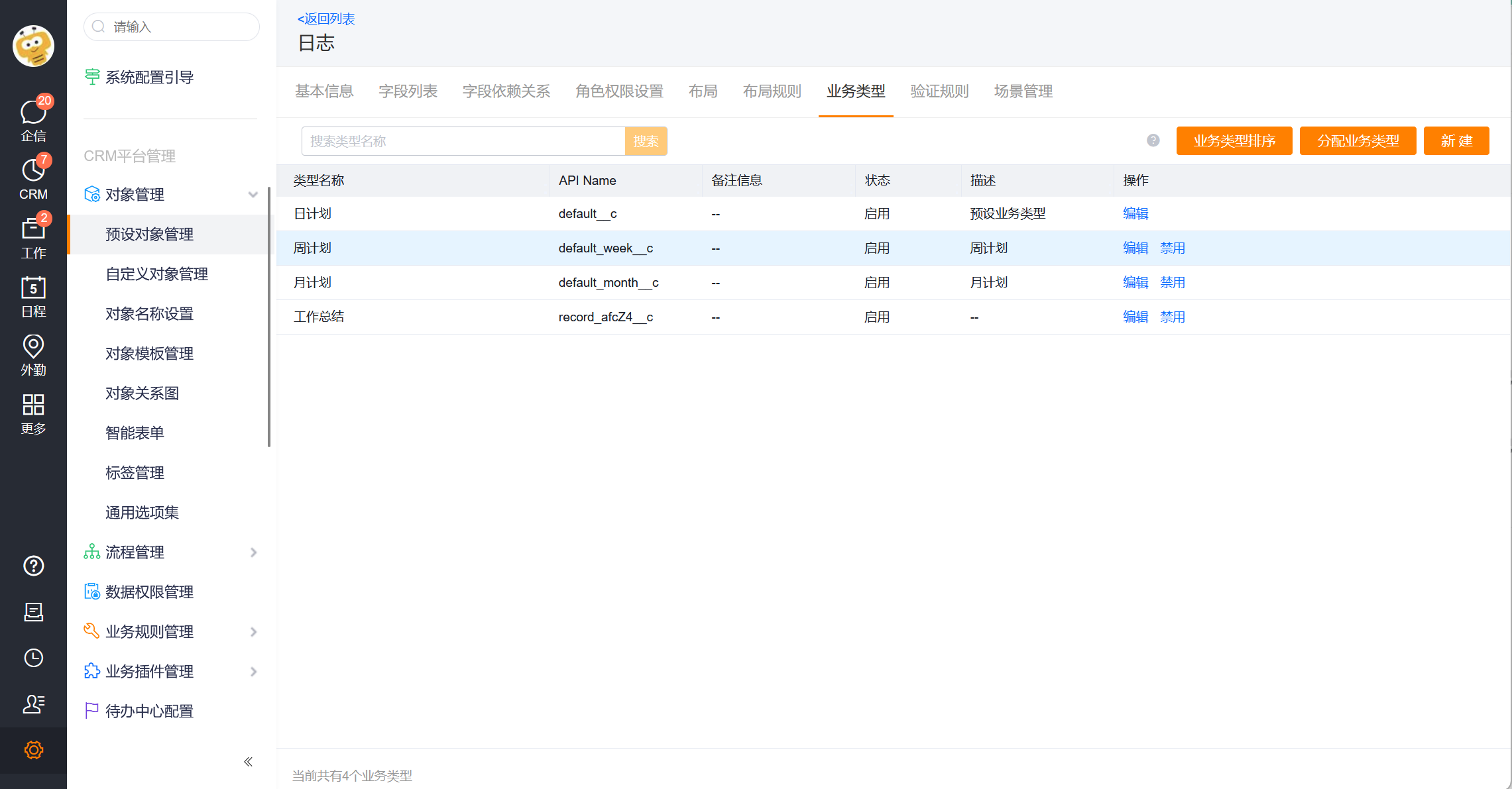Edit the 月计划 business type
This screenshot has height=789, width=1512.
coord(1135,282)
